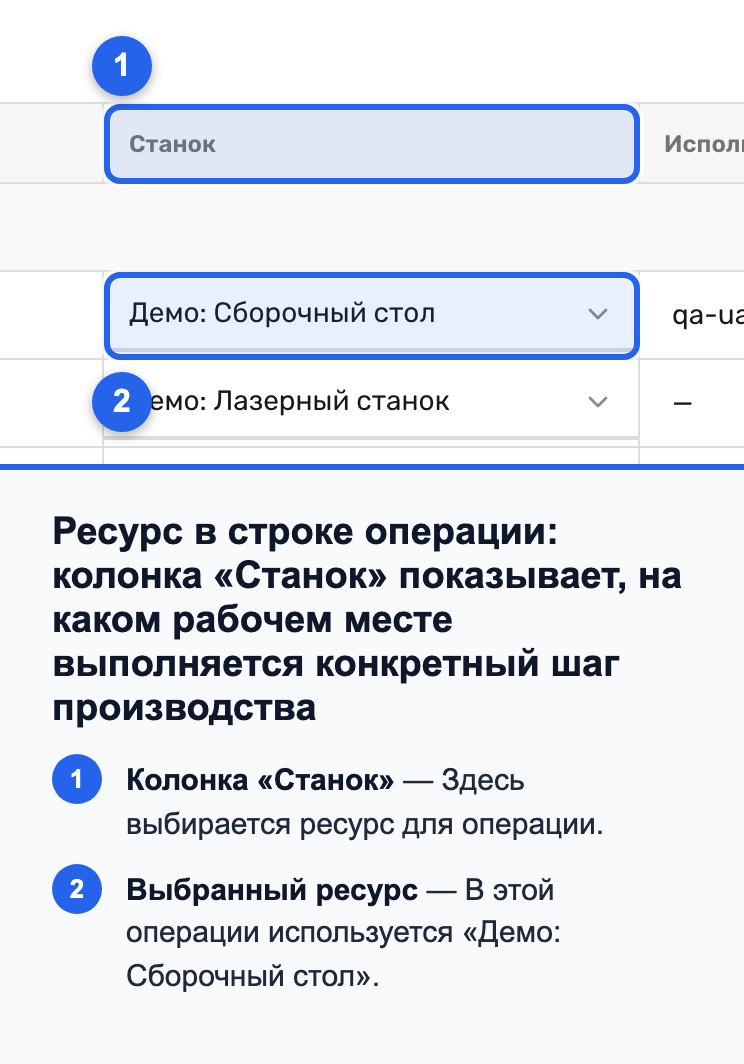Click the partially visible Исполн column header
Image resolution: width=744 pixels, height=1064 pixels.
click(703, 144)
